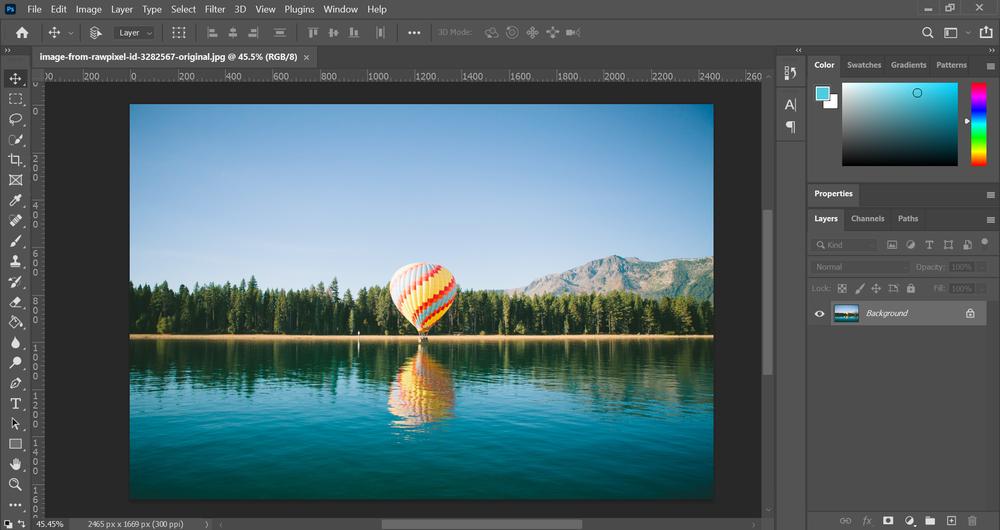Open the Share icon at top right
The image size is (1000, 530).
click(x=986, y=32)
